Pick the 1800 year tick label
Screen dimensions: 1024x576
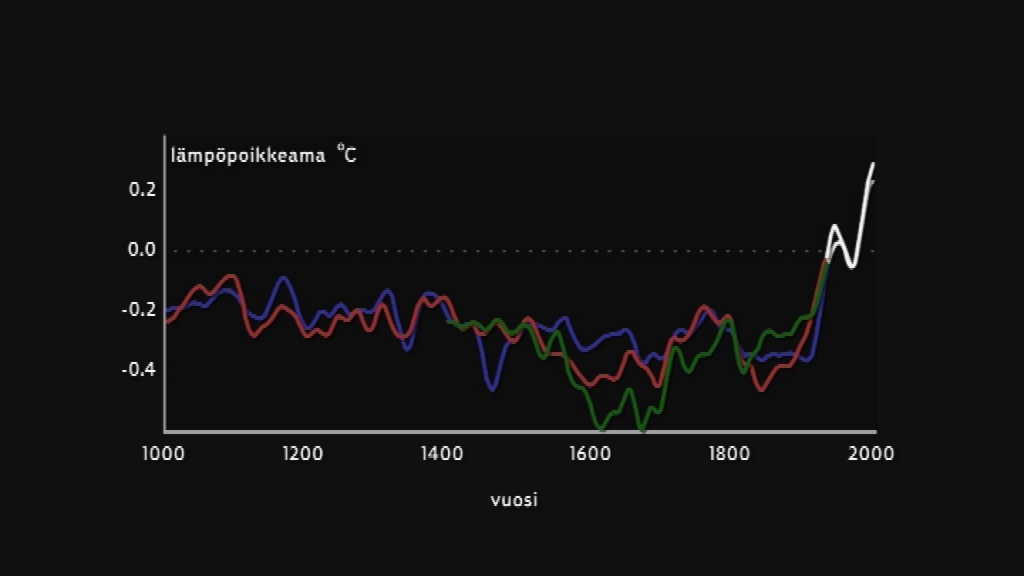[x=729, y=453]
